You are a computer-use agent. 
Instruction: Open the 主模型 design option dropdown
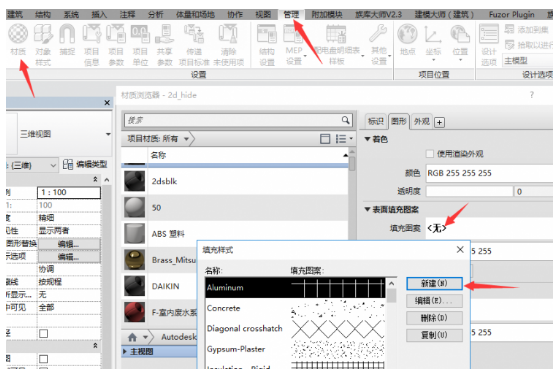tap(528, 61)
